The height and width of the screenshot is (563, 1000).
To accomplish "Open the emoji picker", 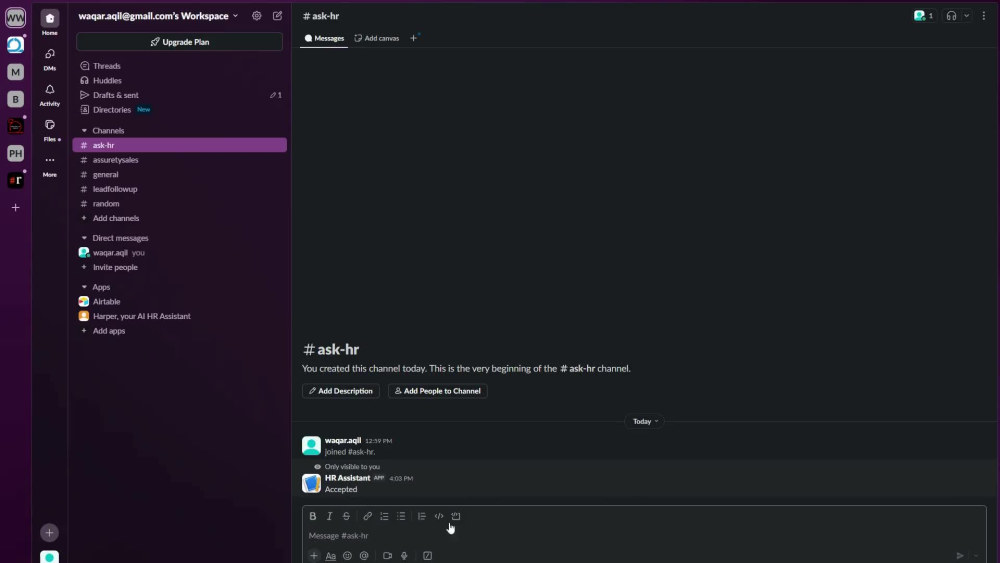I will pos(347,555).
